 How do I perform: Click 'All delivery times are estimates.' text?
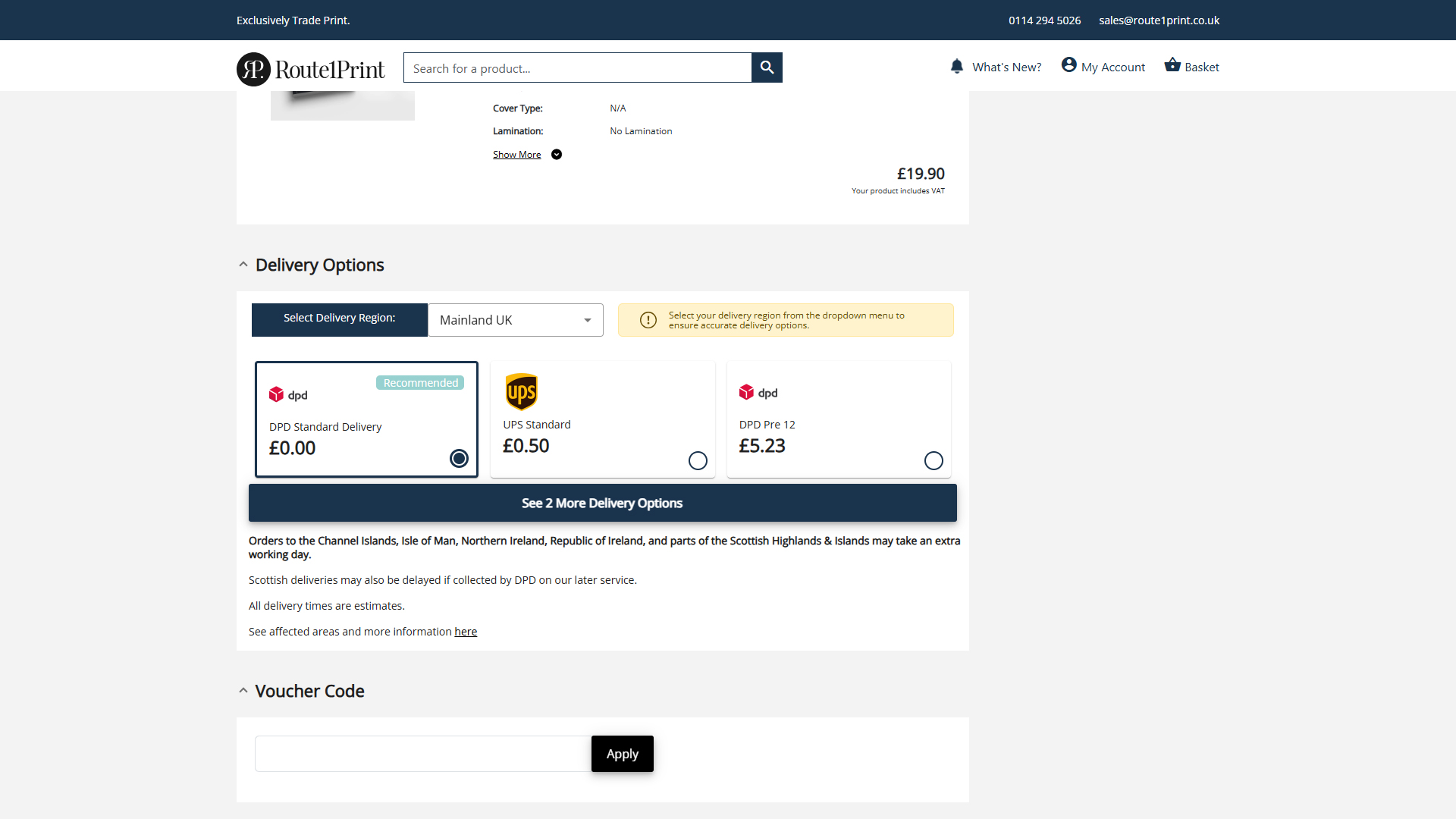[327, 606]
